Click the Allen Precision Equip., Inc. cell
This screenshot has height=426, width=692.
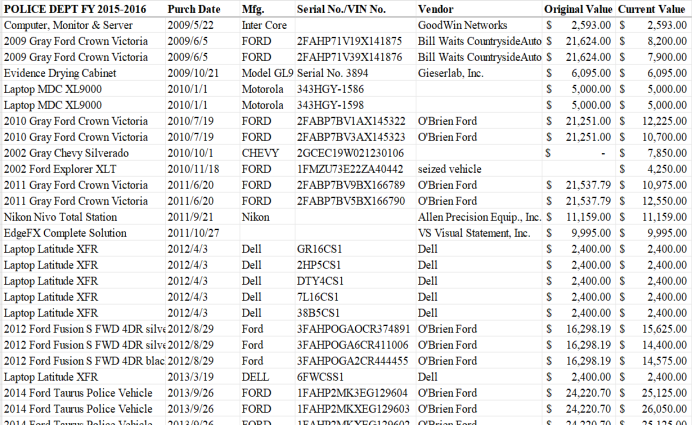coord(478,217)
